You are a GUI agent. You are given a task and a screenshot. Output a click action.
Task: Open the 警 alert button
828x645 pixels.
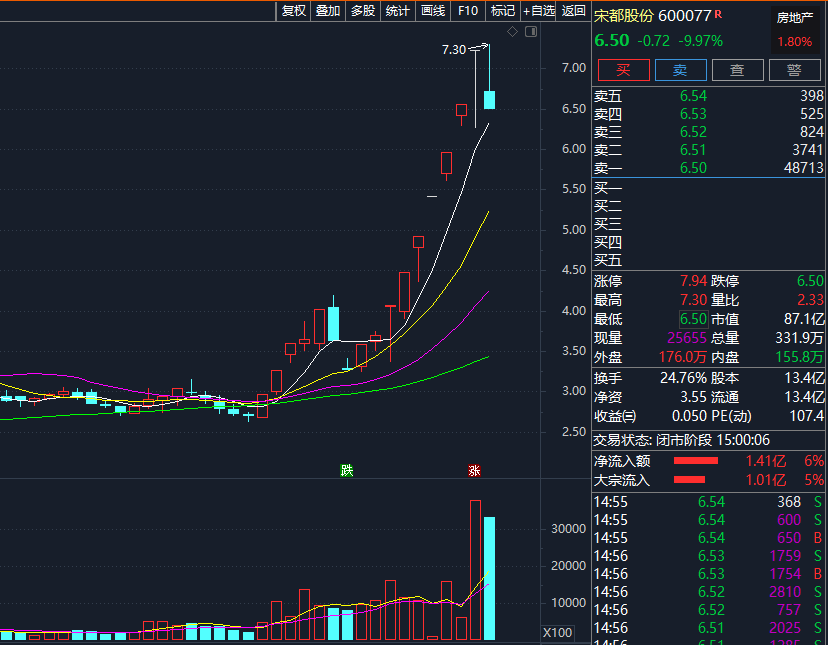click(x=794, y=69)
